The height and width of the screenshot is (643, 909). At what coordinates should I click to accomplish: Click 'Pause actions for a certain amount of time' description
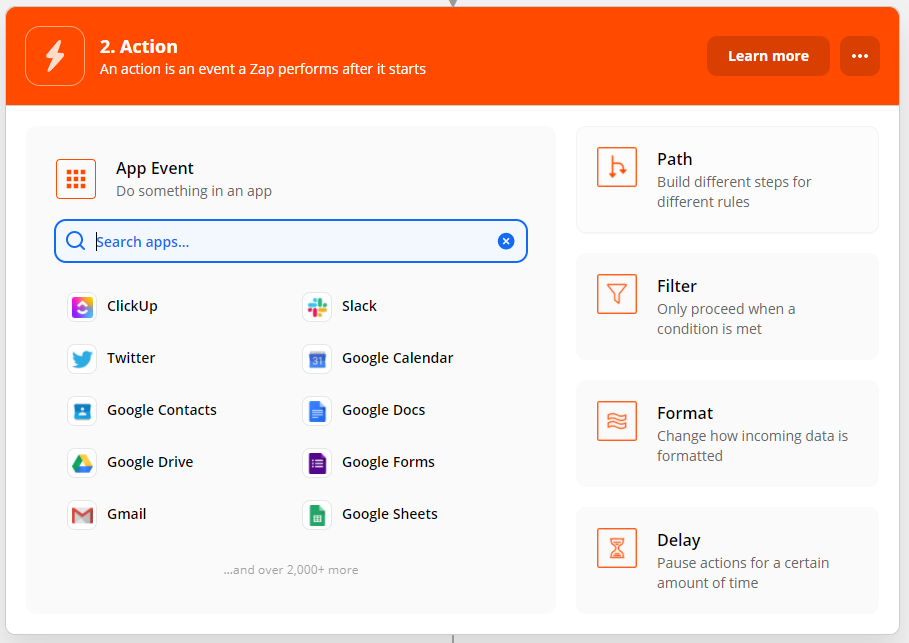pyautogui.click(x=743, y=573)
